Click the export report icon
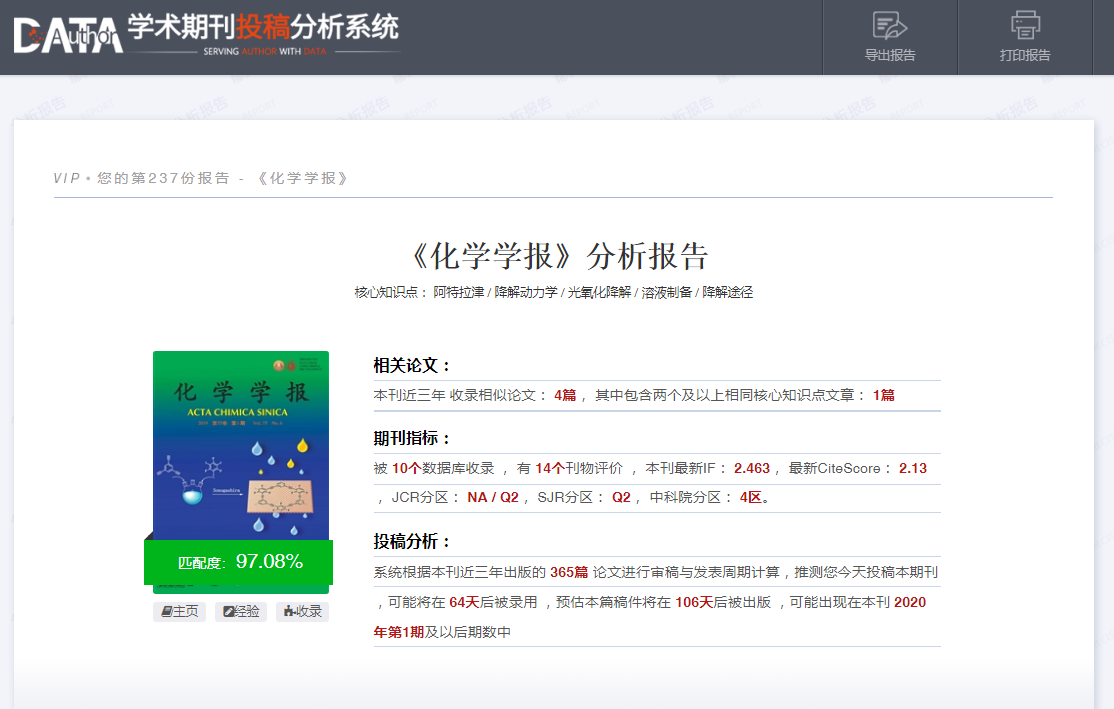 [889, 25]
